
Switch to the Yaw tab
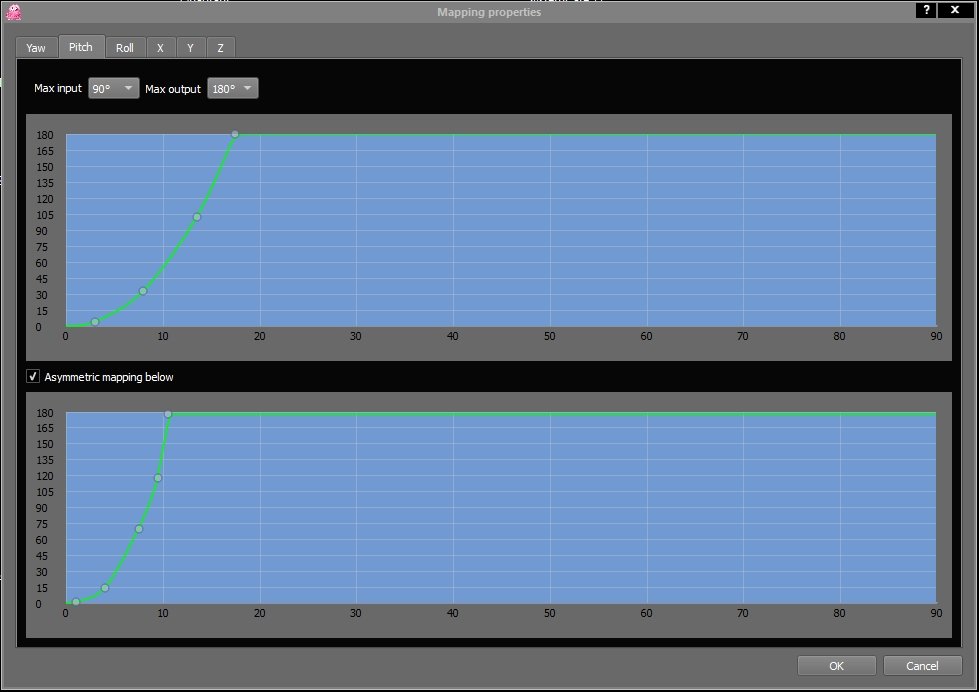click(x=35, y=48)
